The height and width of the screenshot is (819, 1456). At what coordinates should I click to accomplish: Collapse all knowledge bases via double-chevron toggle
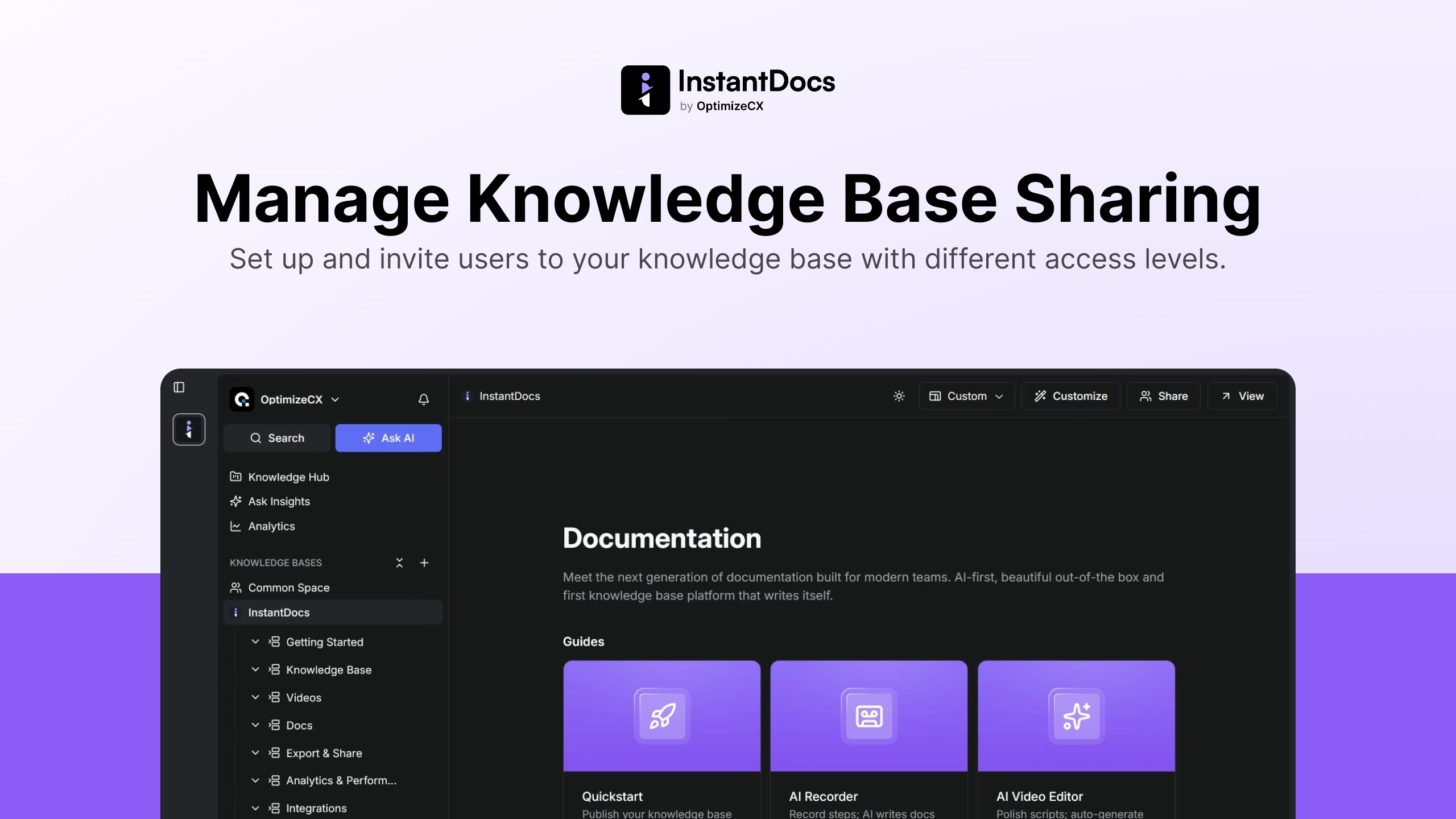[x=399, y=562]
